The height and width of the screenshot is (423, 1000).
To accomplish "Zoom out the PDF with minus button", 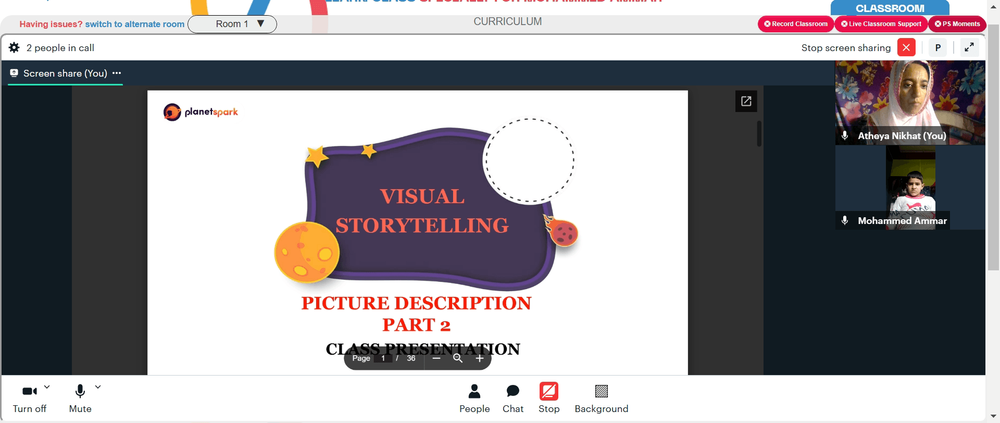I will pos(436,359).
